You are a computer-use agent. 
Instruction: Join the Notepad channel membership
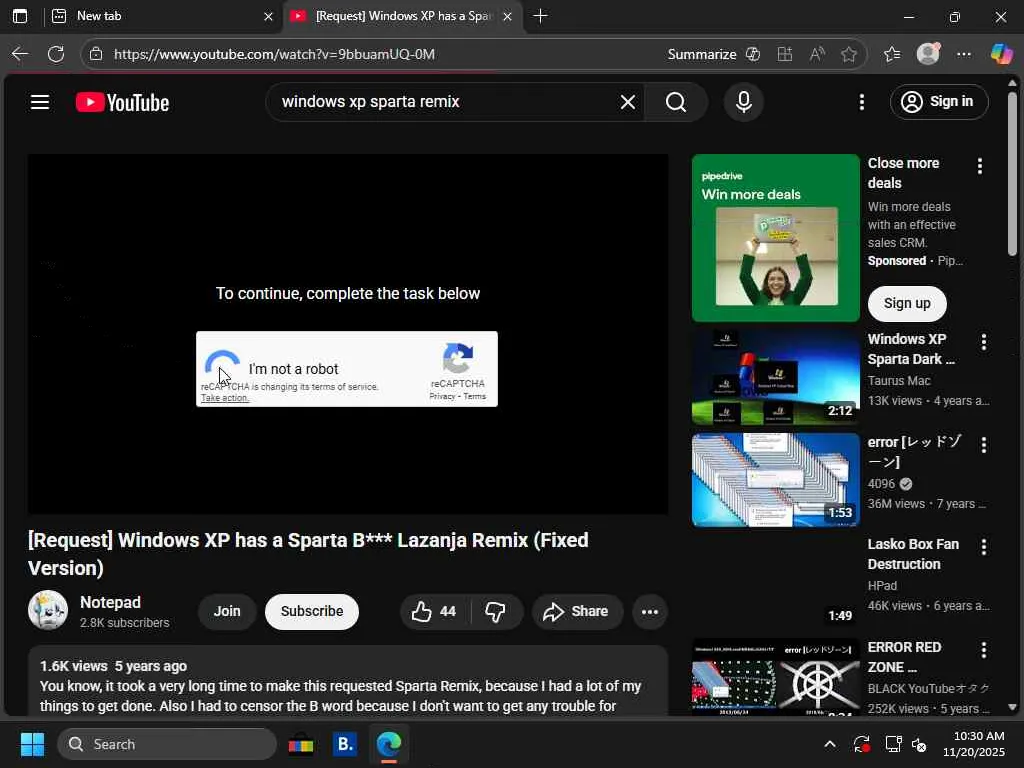227,611
